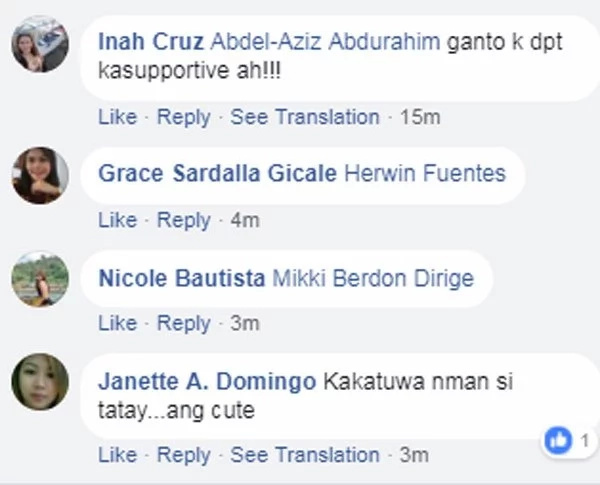See Translation of Janette's comment
600x485 pixels.
point(305,455)
